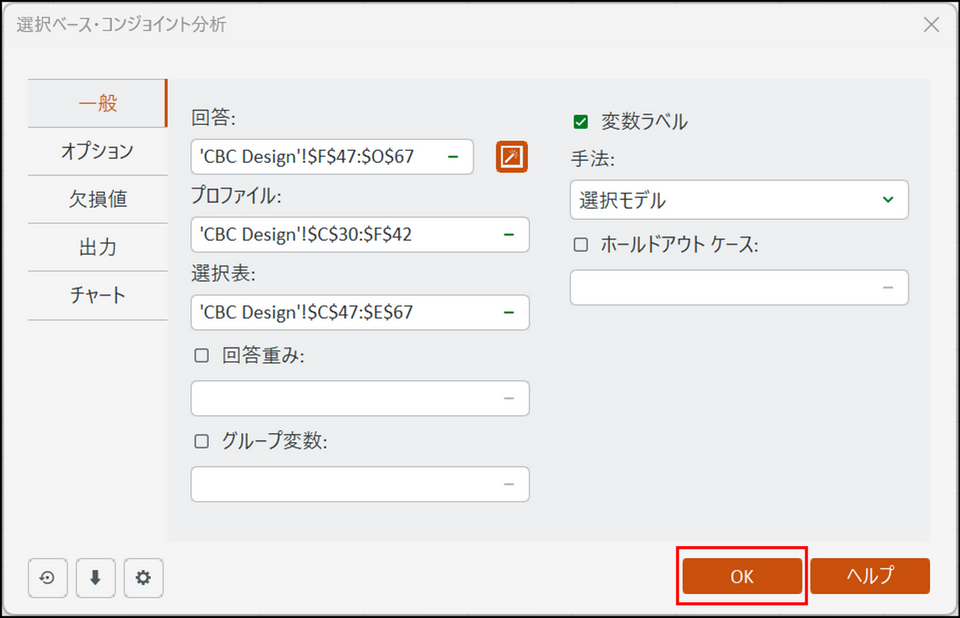Click the collapse icon in the グループ変数 field
The image size is (960, 618).
[508, 484]
